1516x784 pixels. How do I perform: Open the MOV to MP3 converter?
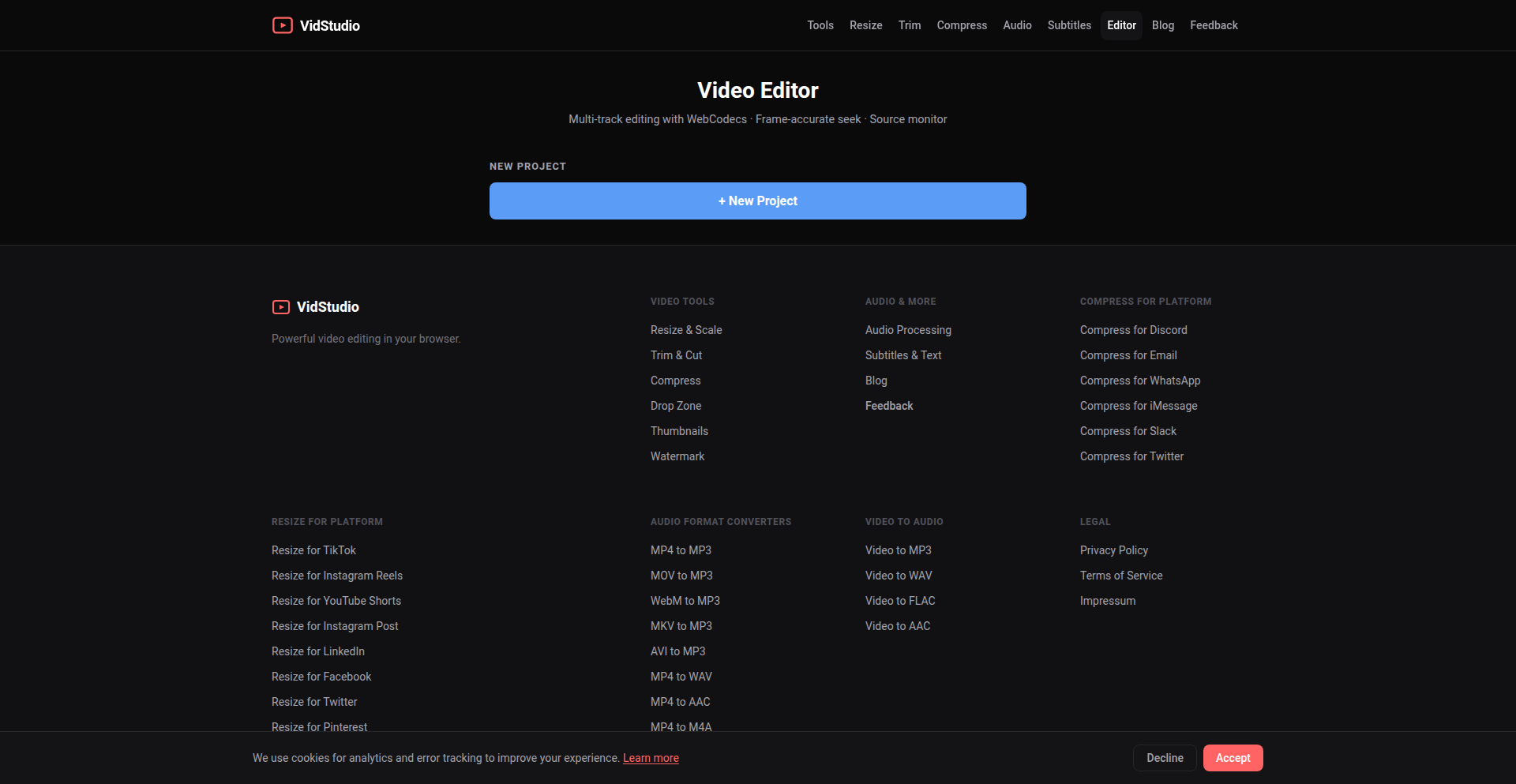[681, 576]
